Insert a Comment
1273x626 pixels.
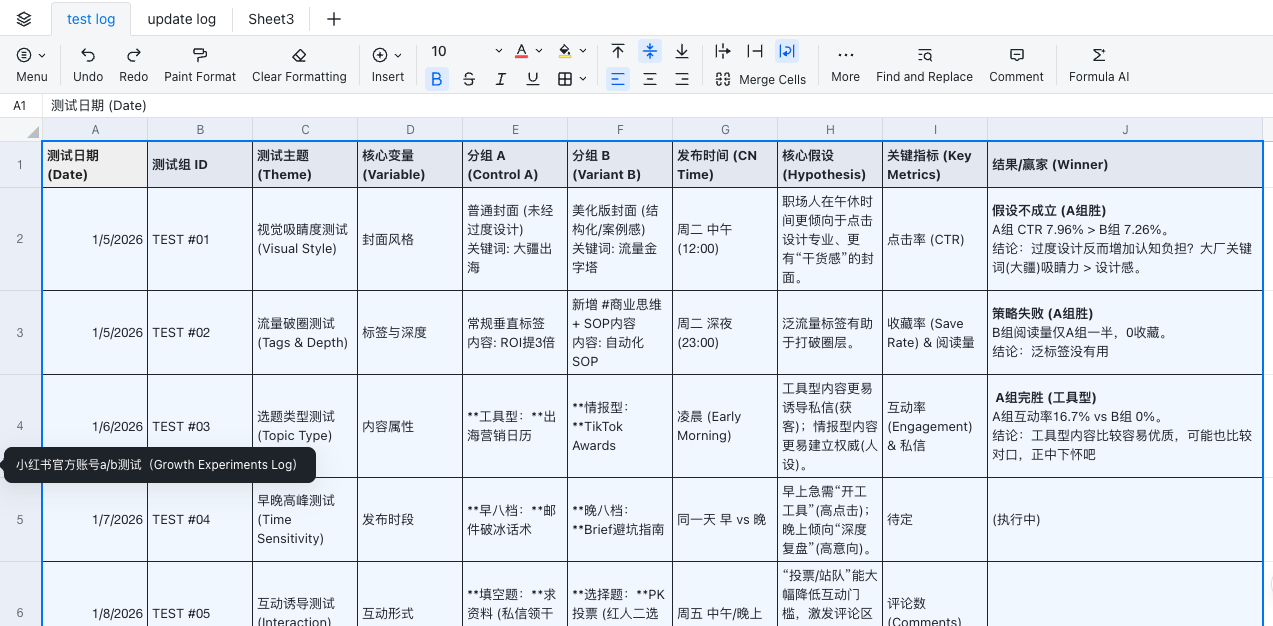point(1015,64)
